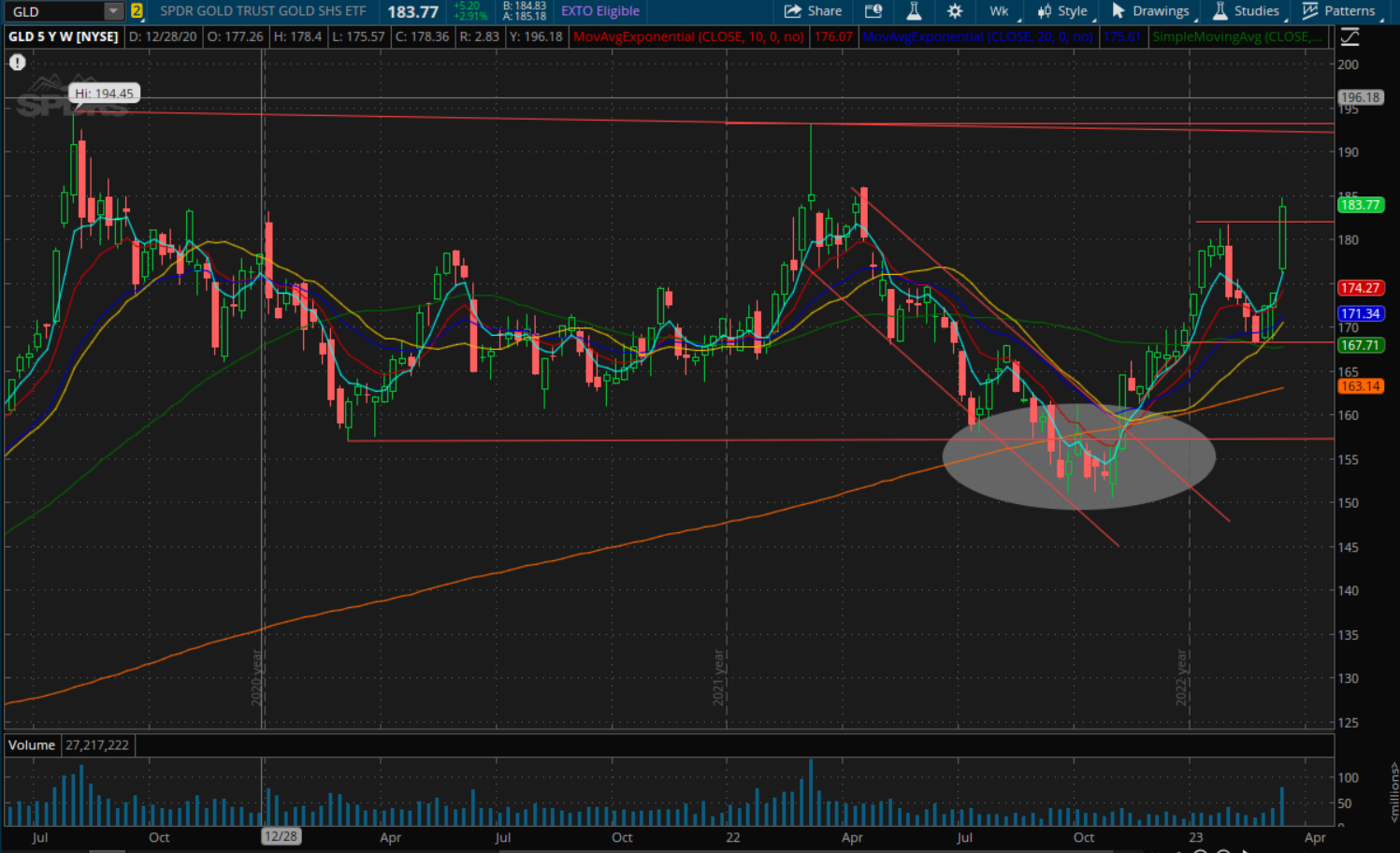Click the icon right of Share
The height and width of the screenshot is (853, 1400).
pyautogui.click(x=873, y=11)
